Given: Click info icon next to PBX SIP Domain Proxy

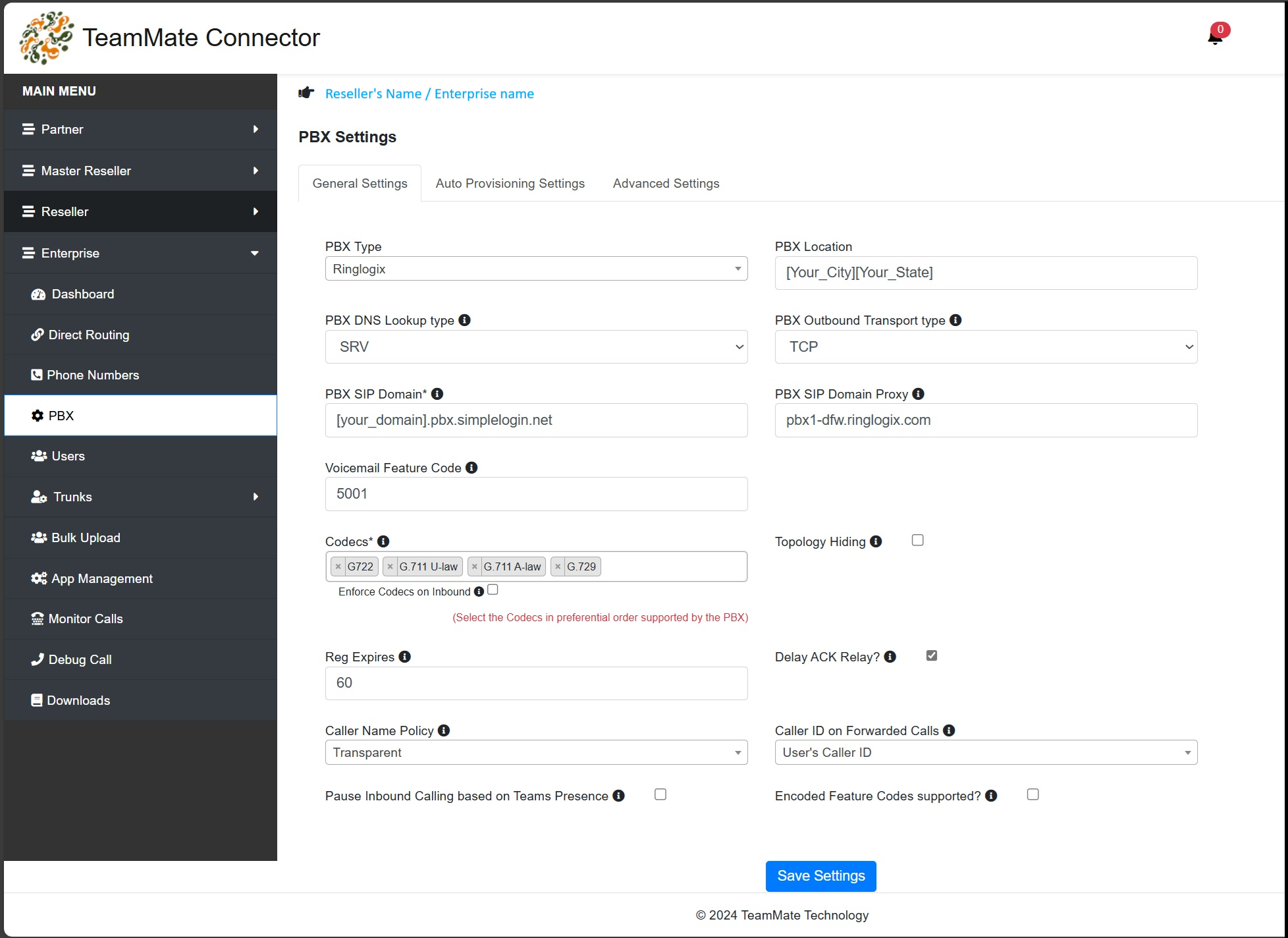Looking at the screenshot, I should [x=919, y=394].
